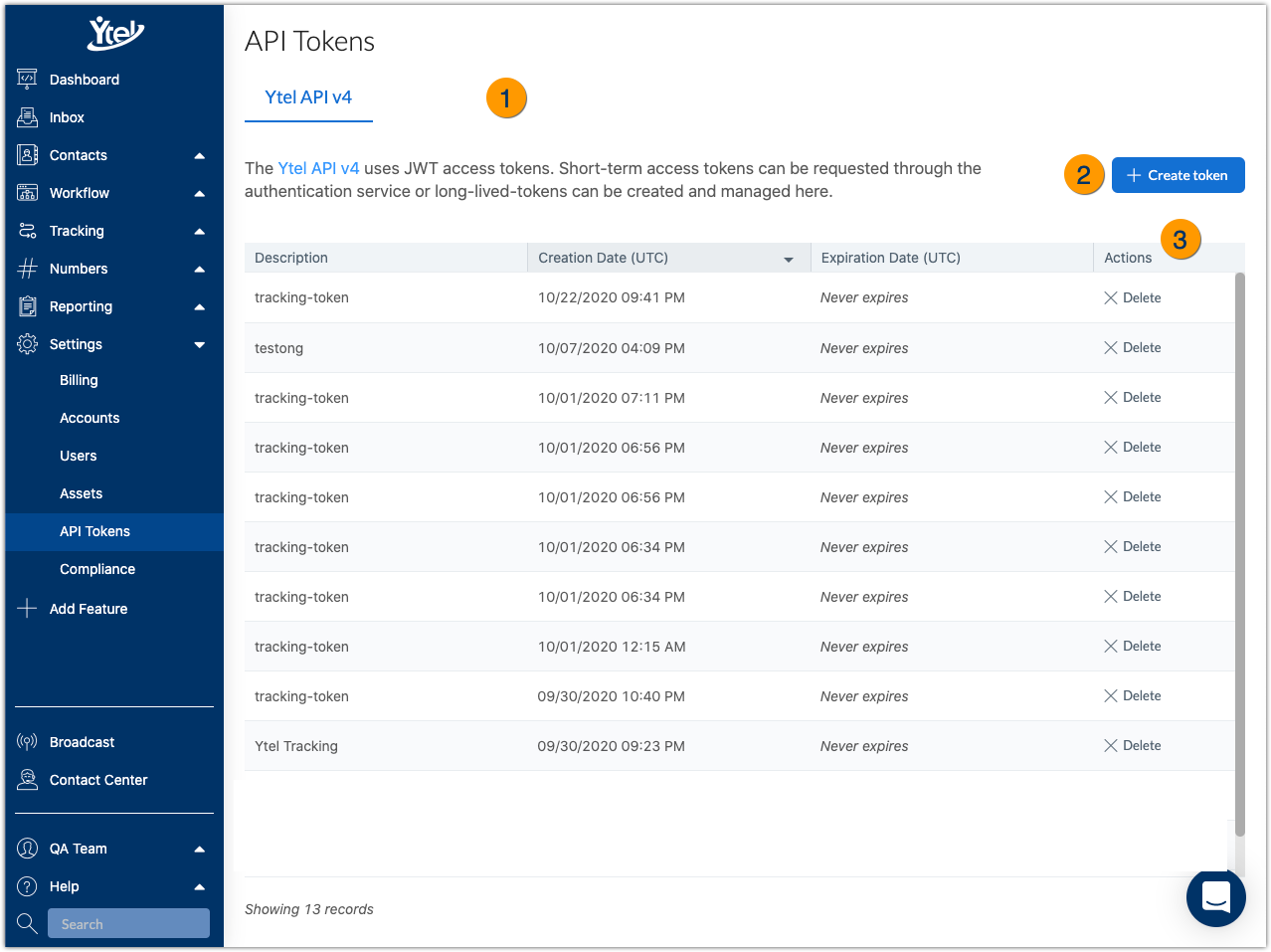This screenshot has height=952, width=1271.
Task: Expand the Tracking menu arrow
Action: (x=199, y=231)
